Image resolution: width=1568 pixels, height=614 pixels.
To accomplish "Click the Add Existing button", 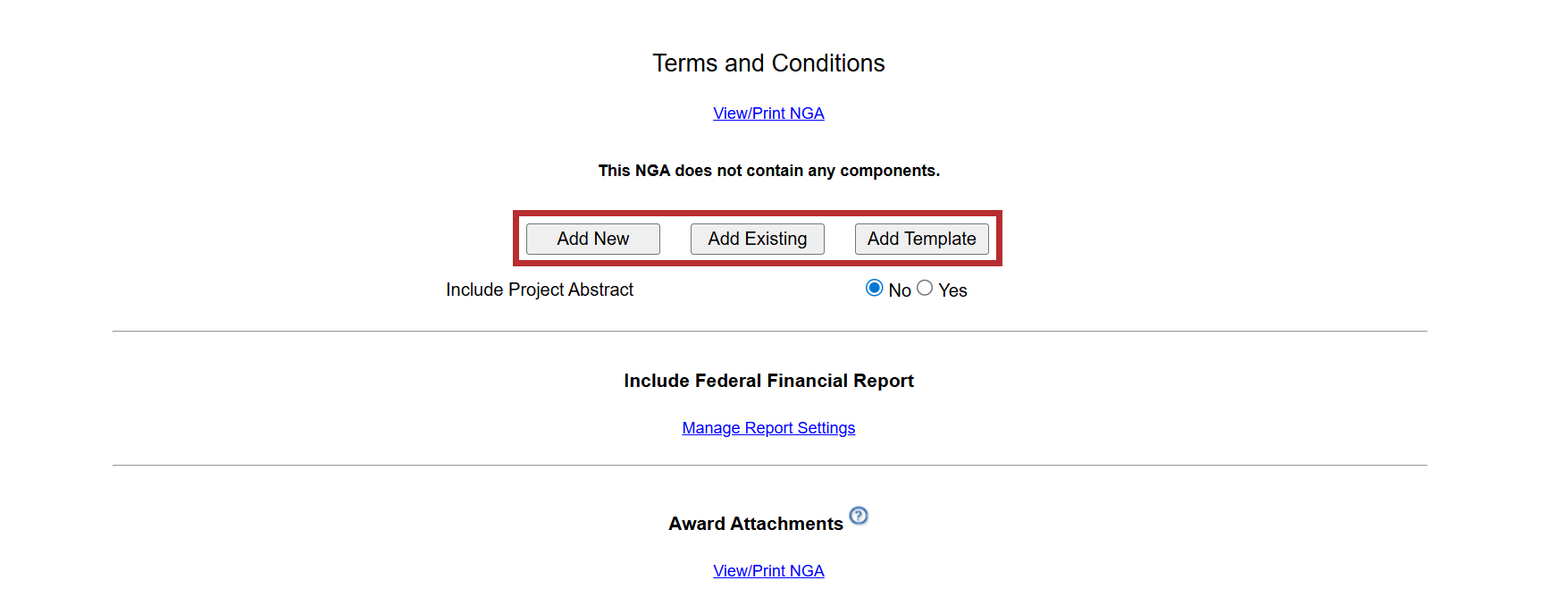I will tap(757, 239).
